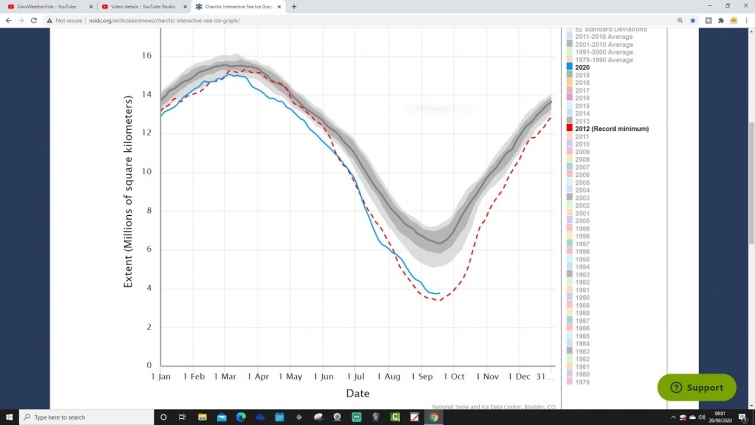Open new browser tab with plus
755x425 pixels.
[293, 6]
